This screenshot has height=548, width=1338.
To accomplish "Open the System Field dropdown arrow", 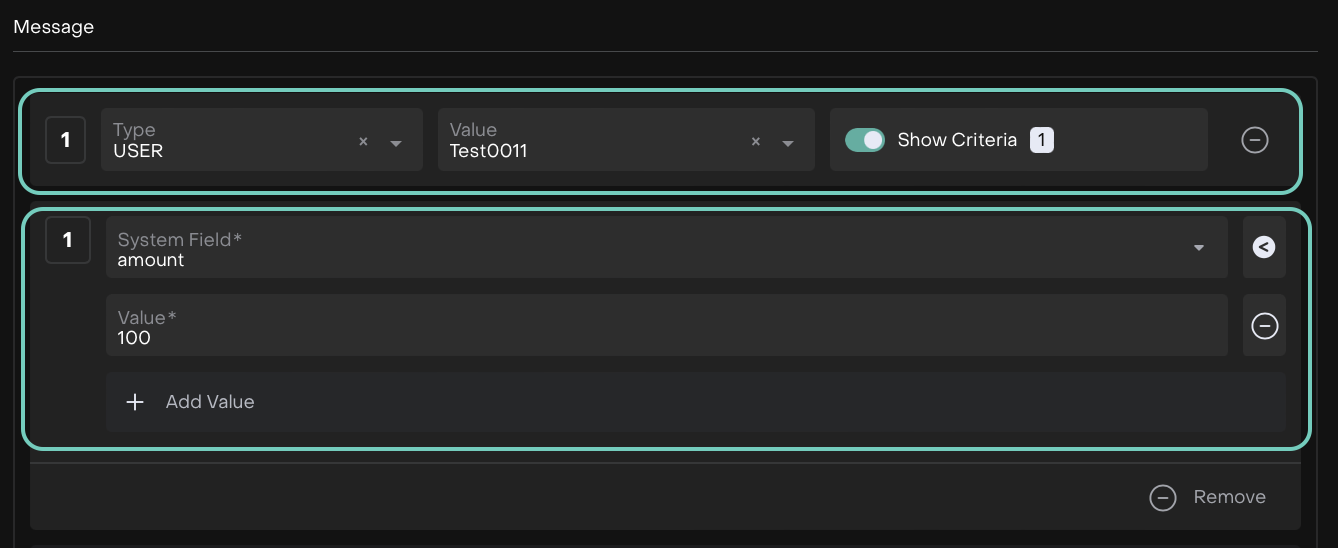I will [1198, 248].
